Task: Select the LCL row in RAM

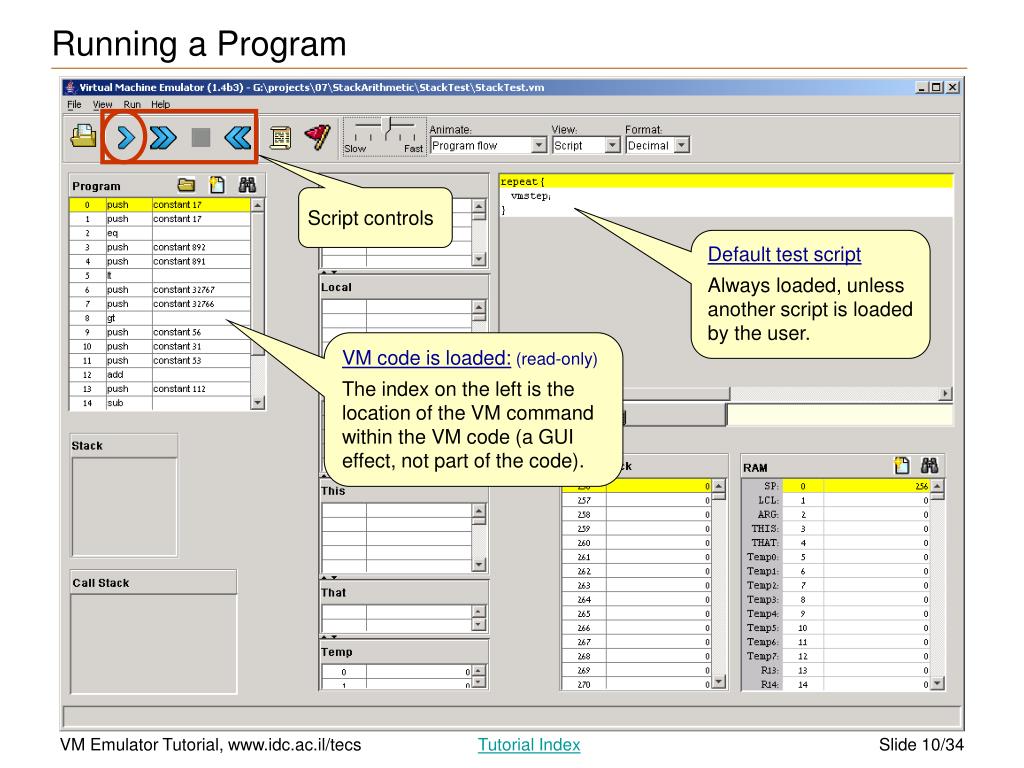Action: 837,500
